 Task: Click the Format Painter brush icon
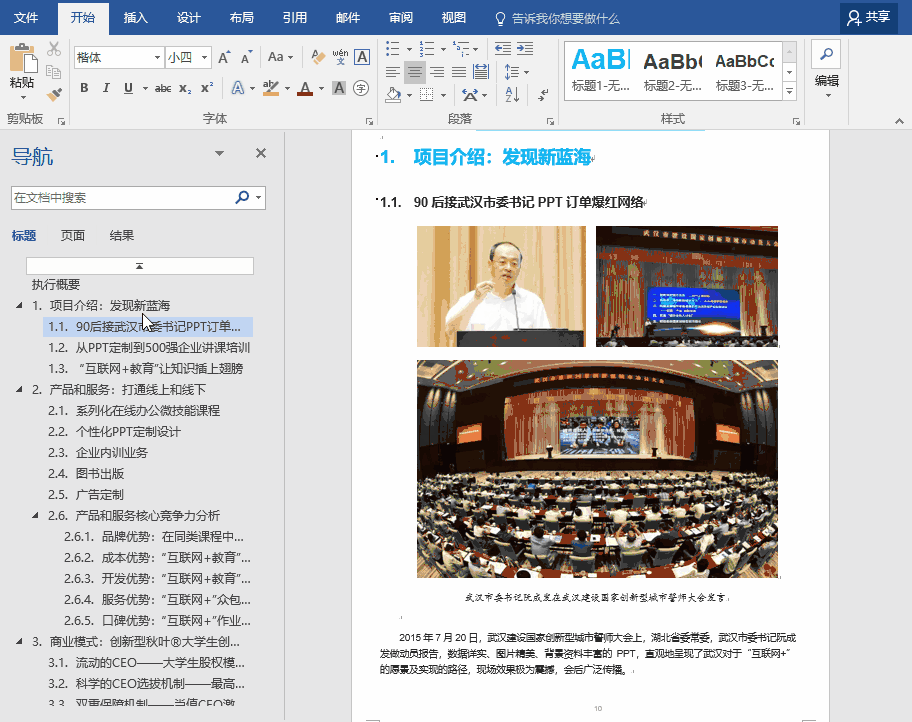(x=54, y=95)
